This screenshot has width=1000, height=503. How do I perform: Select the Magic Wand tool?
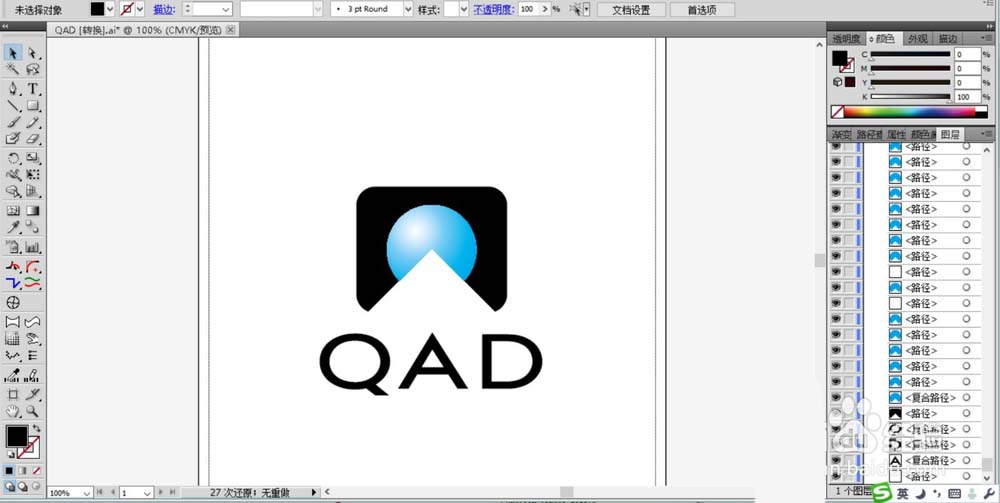[x=13, y=69]
